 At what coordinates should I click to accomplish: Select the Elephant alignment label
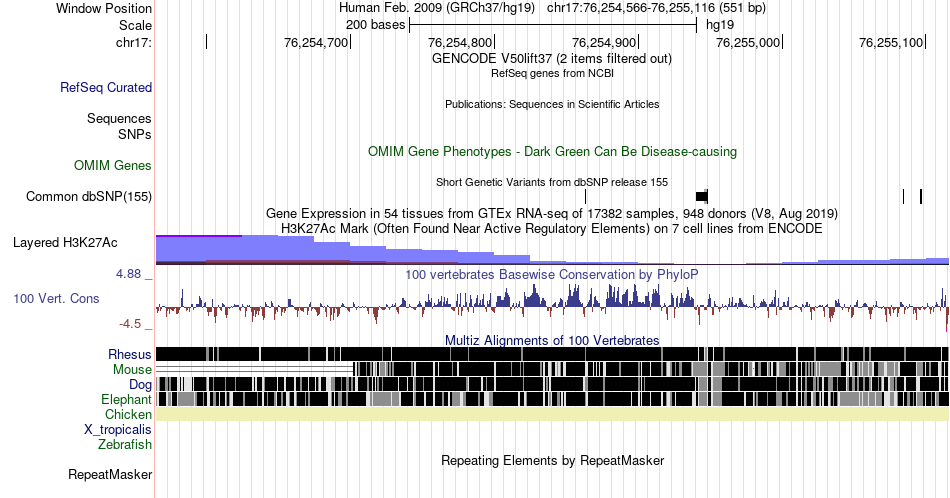click(x=126, y=399)
